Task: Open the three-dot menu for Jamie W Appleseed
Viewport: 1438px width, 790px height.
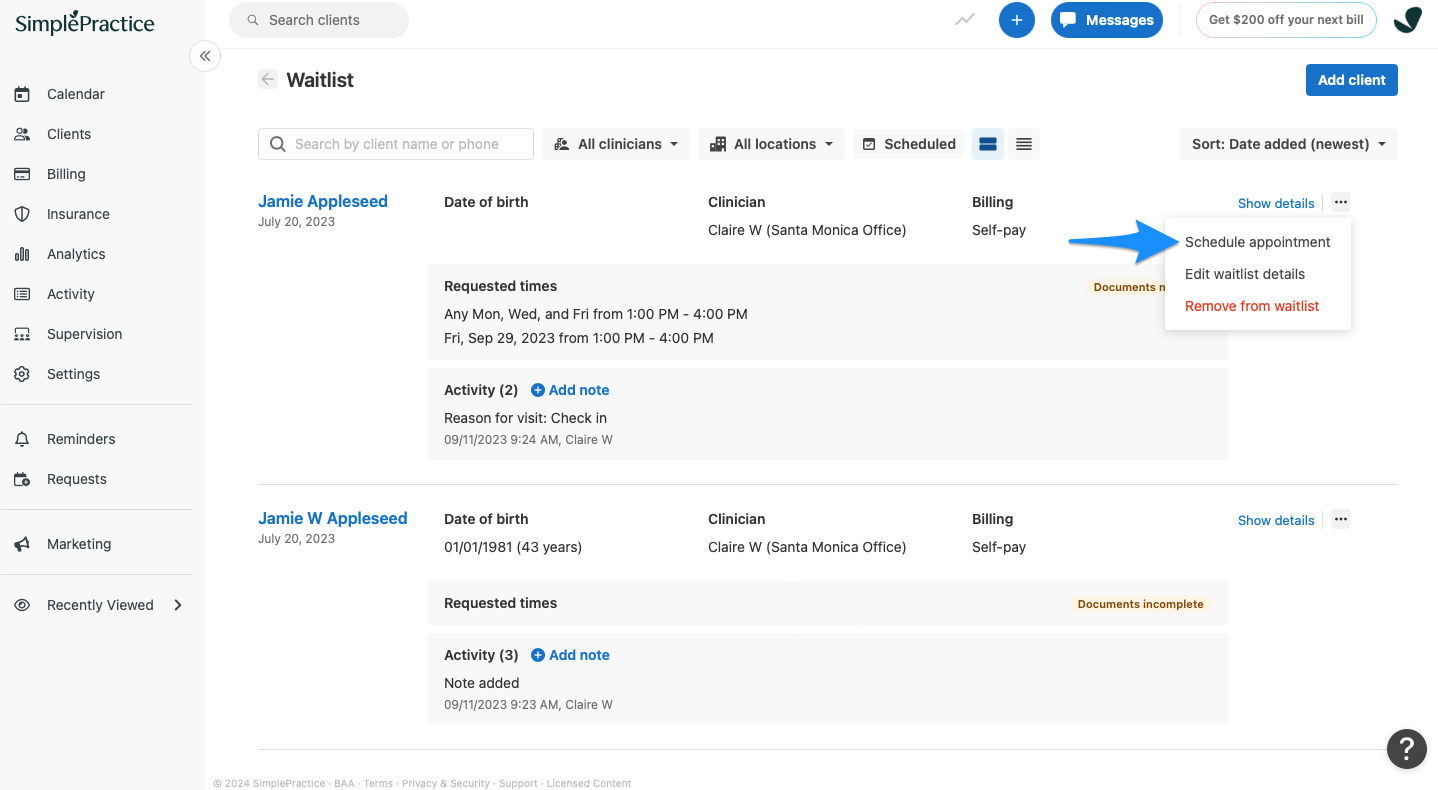Action: (1341, 519)
